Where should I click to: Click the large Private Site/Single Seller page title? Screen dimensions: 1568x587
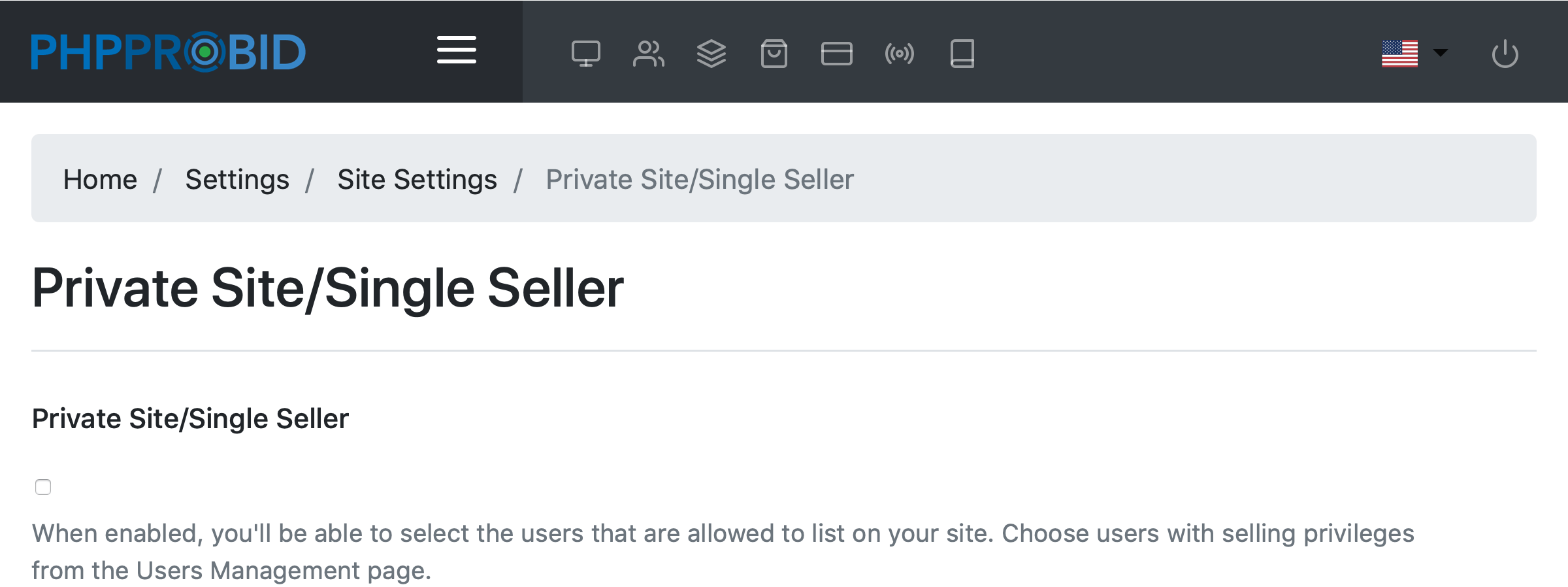[327, 288]
